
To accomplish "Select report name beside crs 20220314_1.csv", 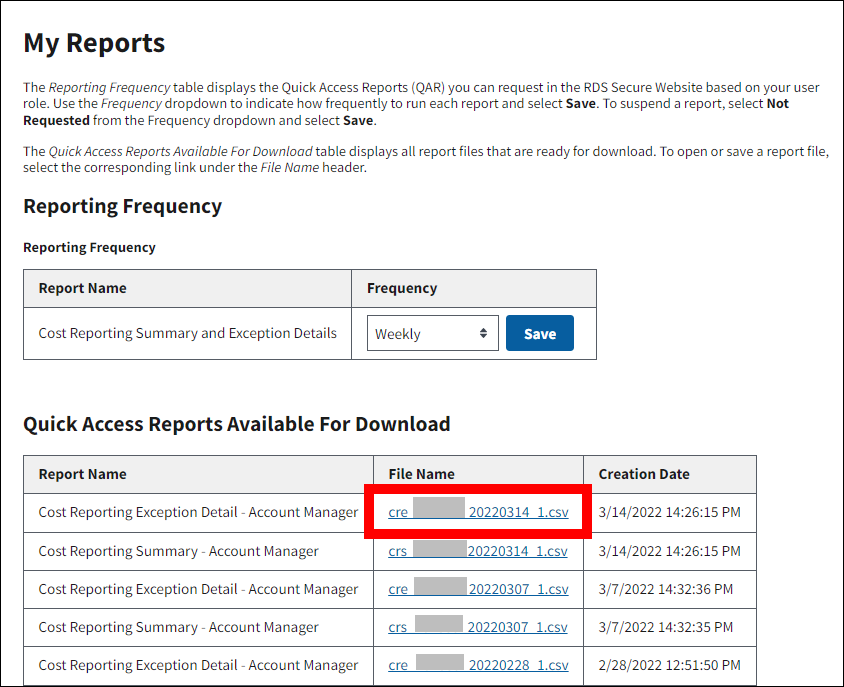I will point(179,551).
